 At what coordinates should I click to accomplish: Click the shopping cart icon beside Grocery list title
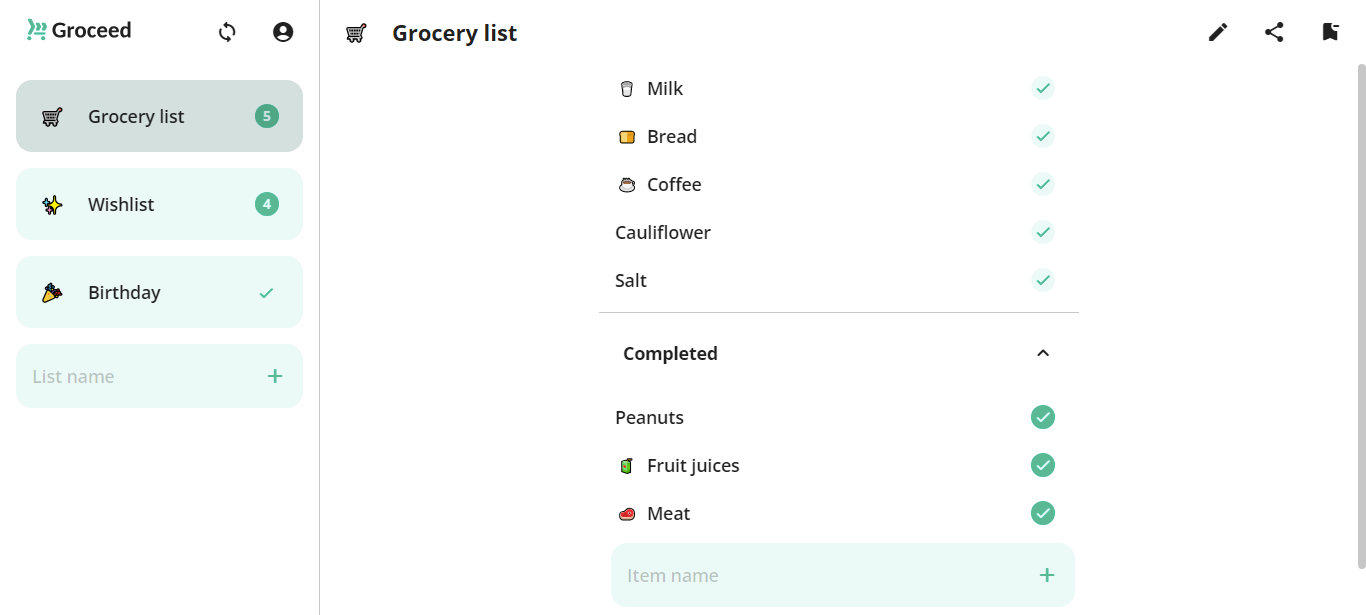coord(356,33)
